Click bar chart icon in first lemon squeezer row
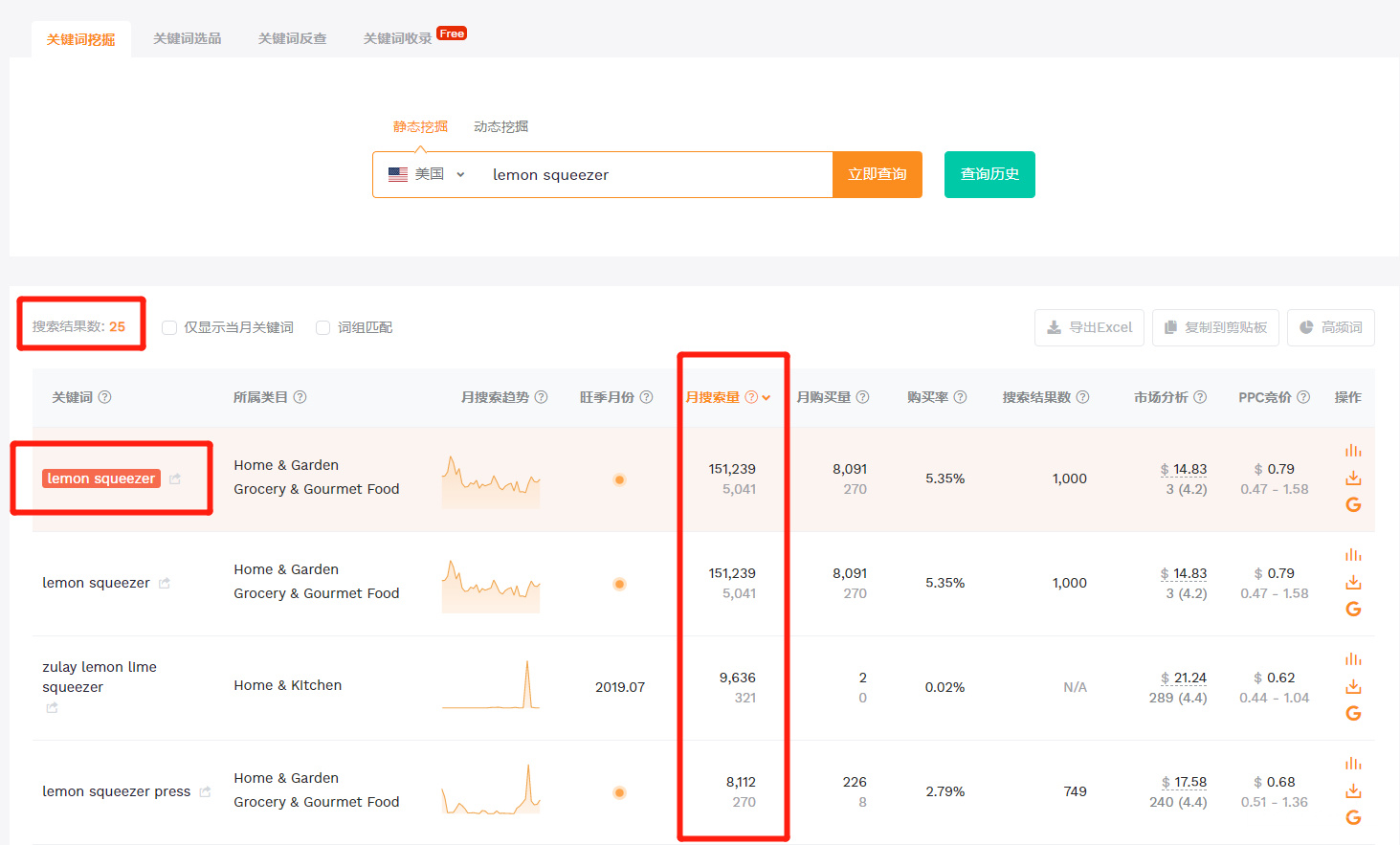This screenshot has width=1400, height=845. coord(1353,451)
